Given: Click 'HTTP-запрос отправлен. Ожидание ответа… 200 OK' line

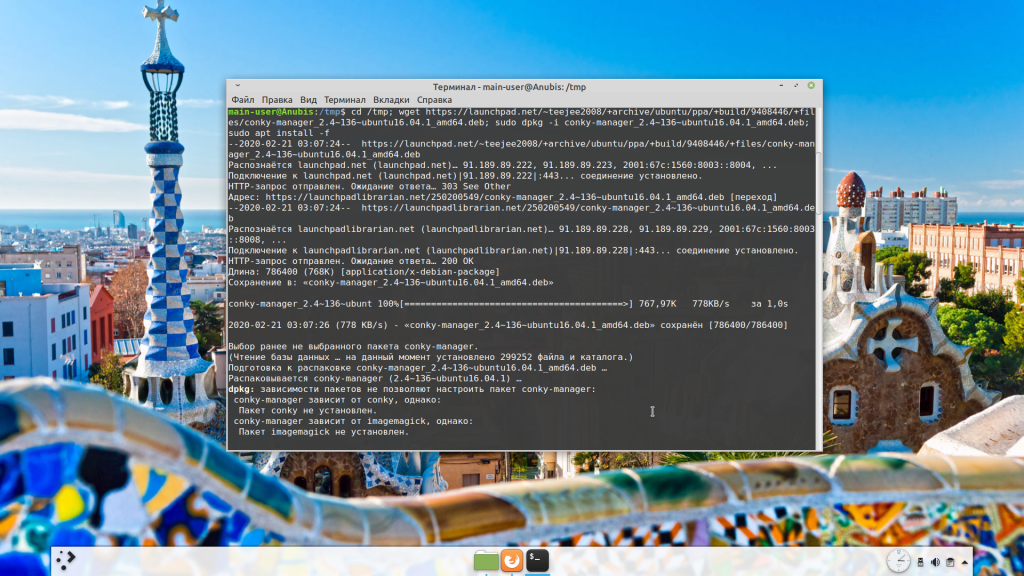Looking at the screenshot, I should click(x=351, y=261).
